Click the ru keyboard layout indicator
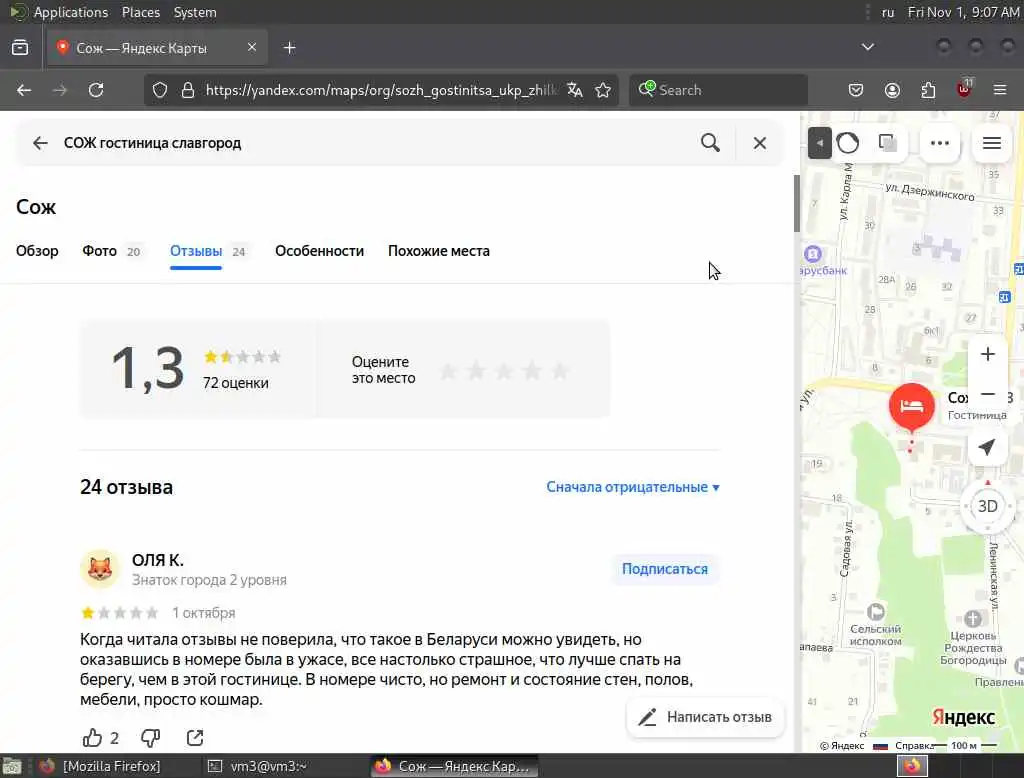This screenshot has width=1024, height=778. point(888,12)
